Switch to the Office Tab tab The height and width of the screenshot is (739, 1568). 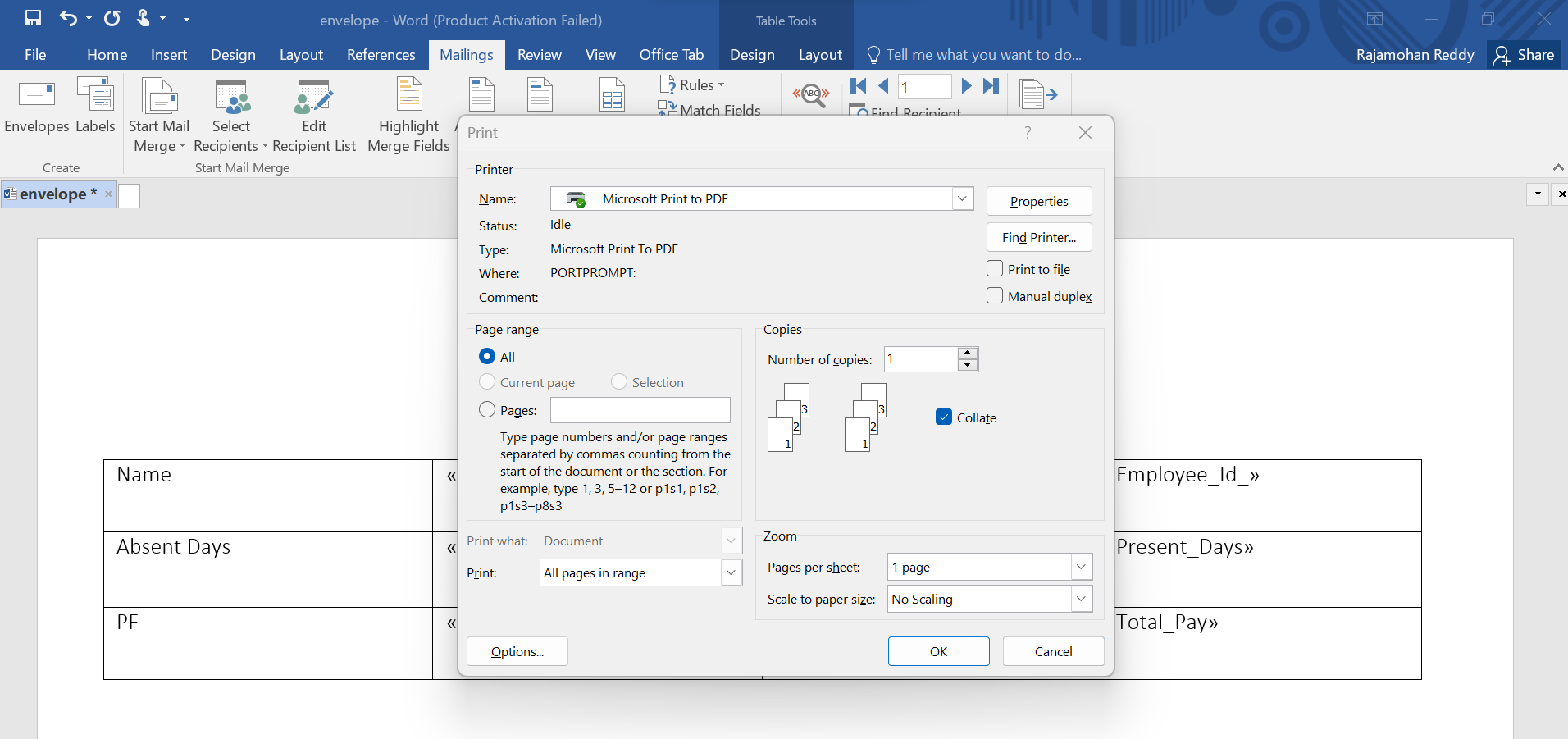(672, 55)
